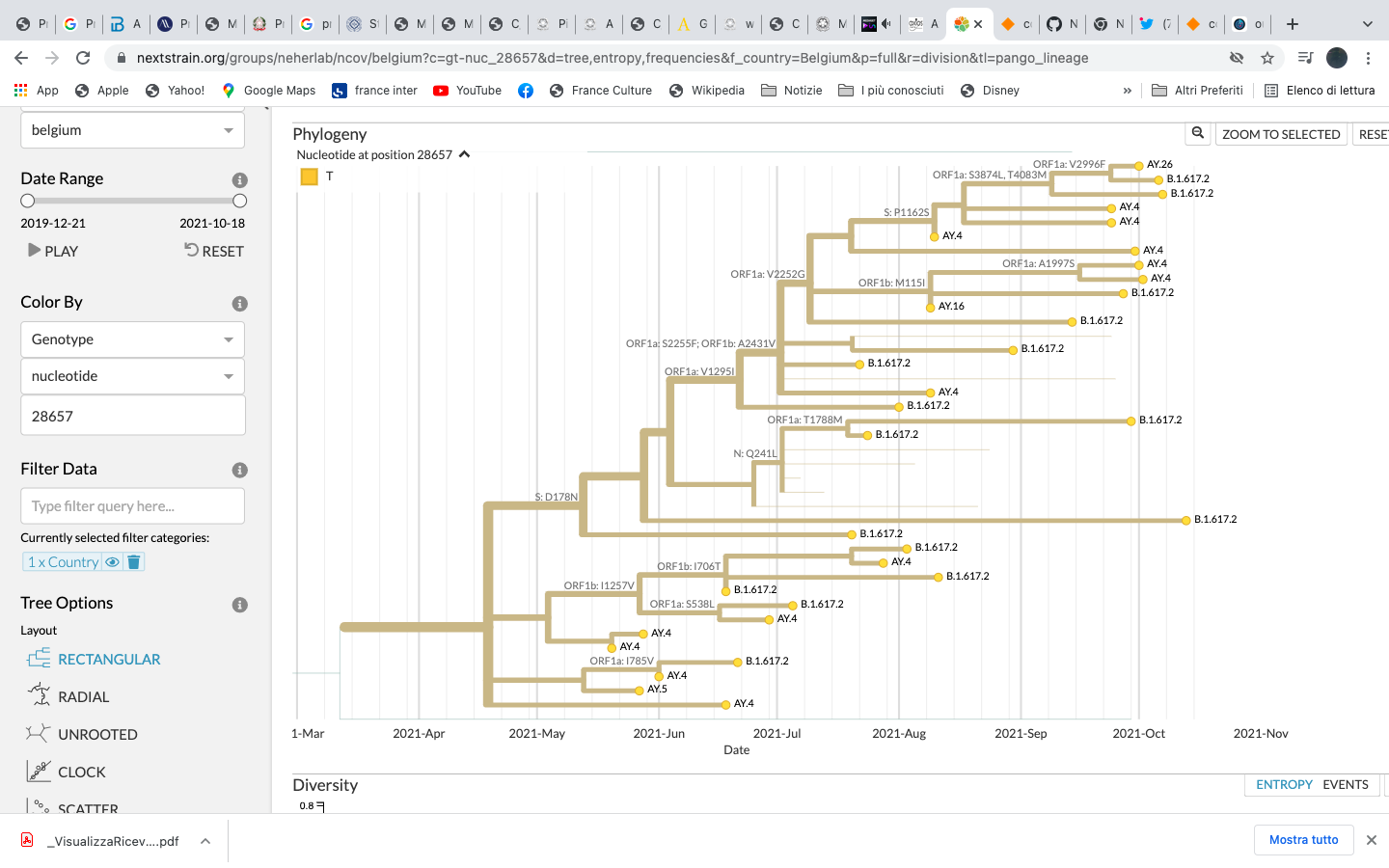Image resolution: width=1389 pixels, height=868 pixels.
Task: Open the Wikipedia bookmark
Action: pos(706,90)
